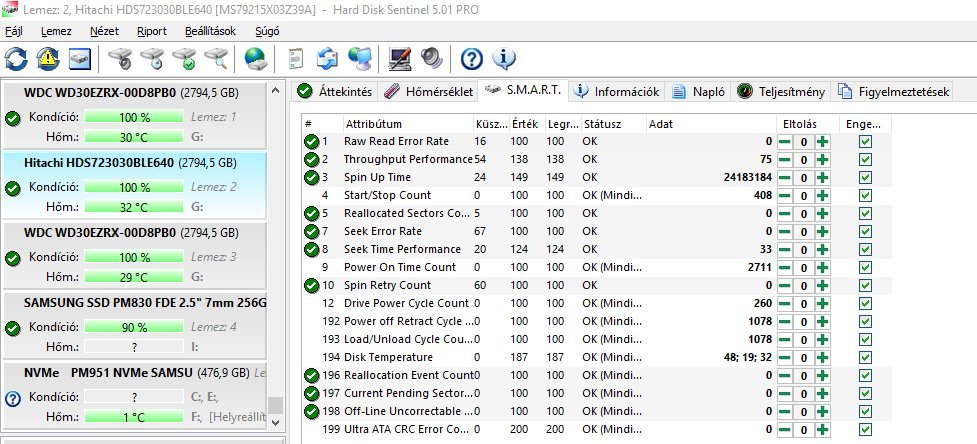This screenshot has height=444, width=977.
Task: Click the question mark status icon of NVMe disk
Action: pos(12,398)
